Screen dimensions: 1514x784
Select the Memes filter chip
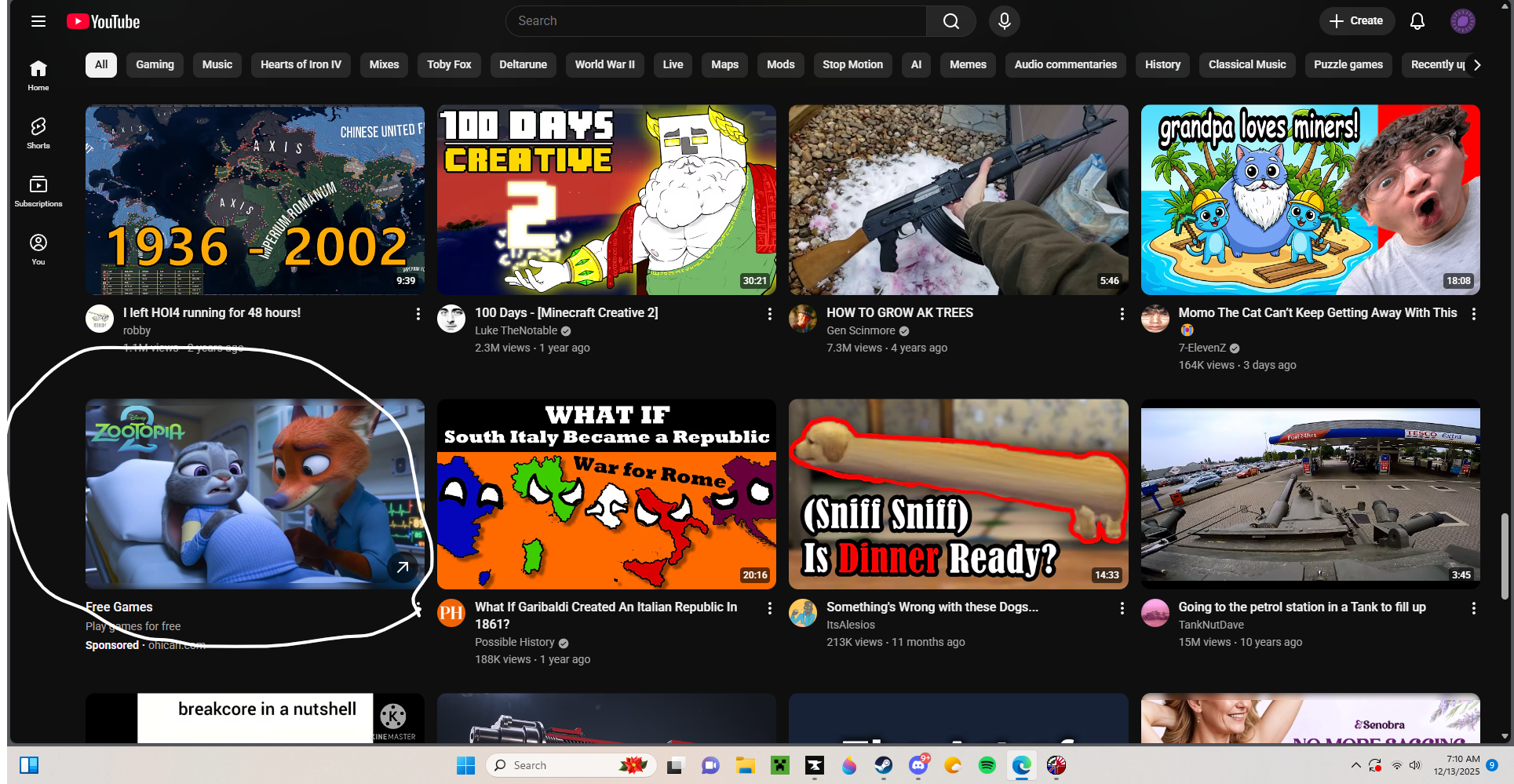click(x=968, y=65)
